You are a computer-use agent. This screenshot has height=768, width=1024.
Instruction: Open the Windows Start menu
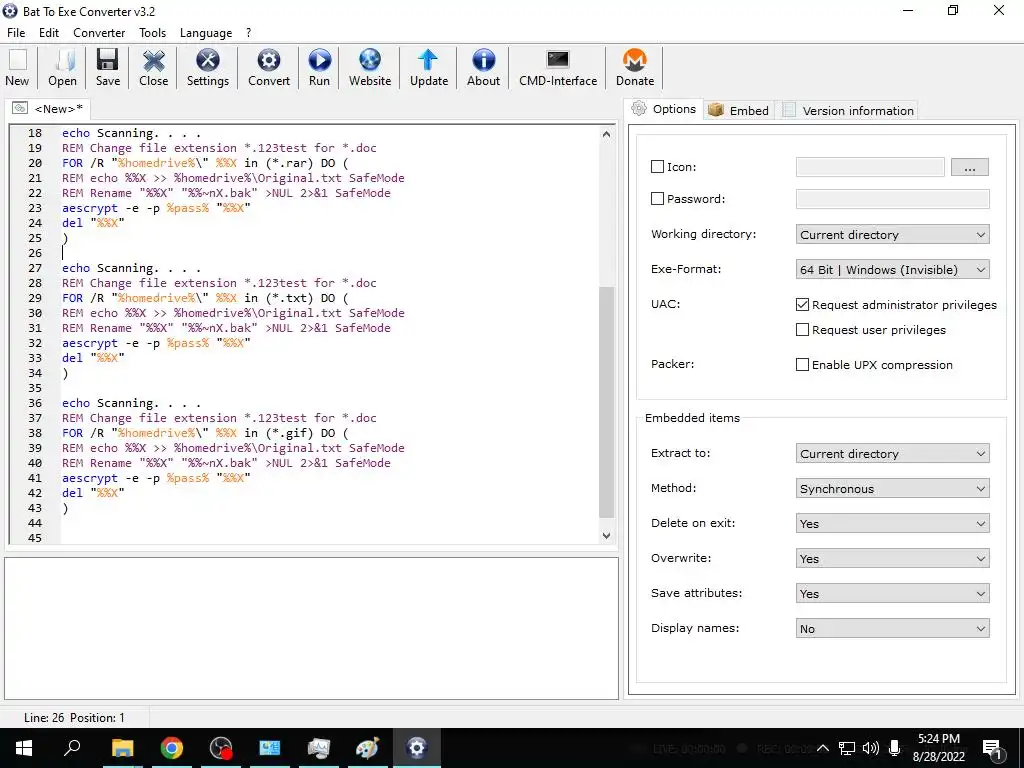tap(24, 748)
